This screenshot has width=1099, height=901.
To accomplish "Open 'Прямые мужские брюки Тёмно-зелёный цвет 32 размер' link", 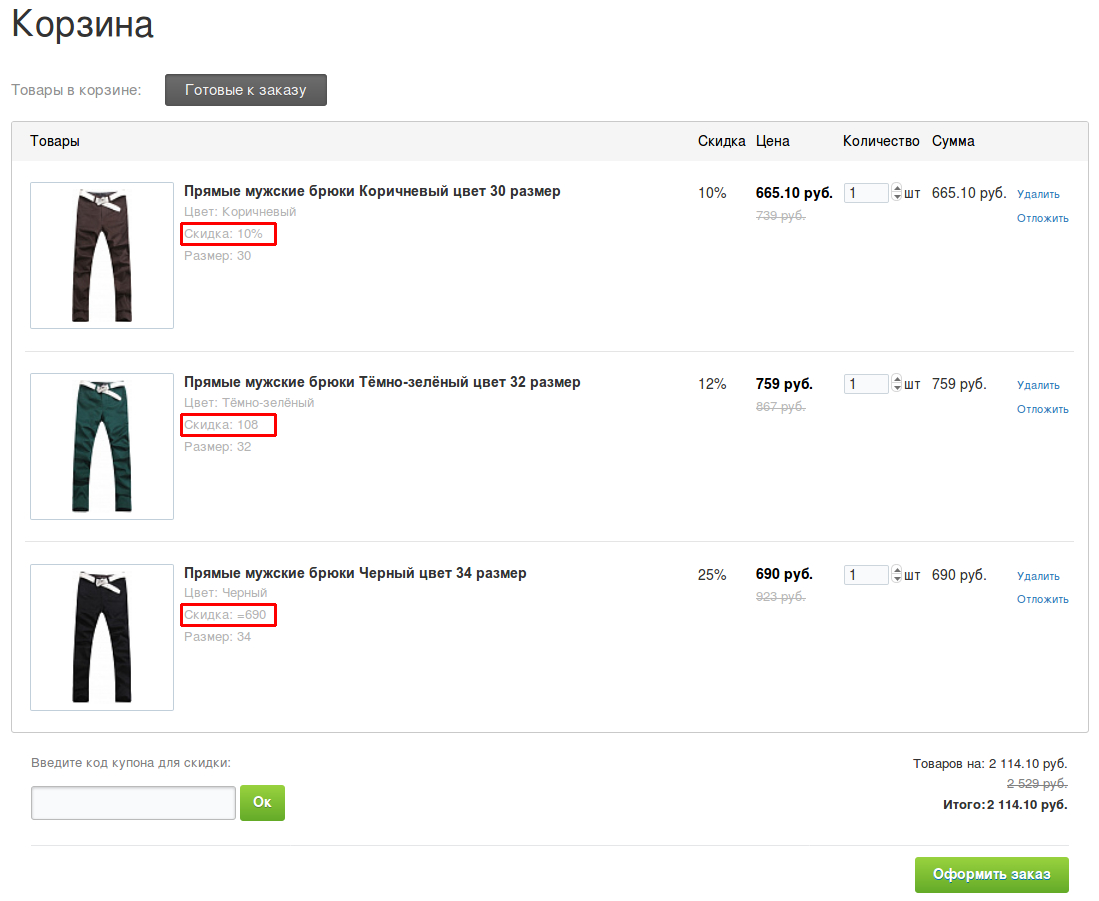I will coord(382,382).
